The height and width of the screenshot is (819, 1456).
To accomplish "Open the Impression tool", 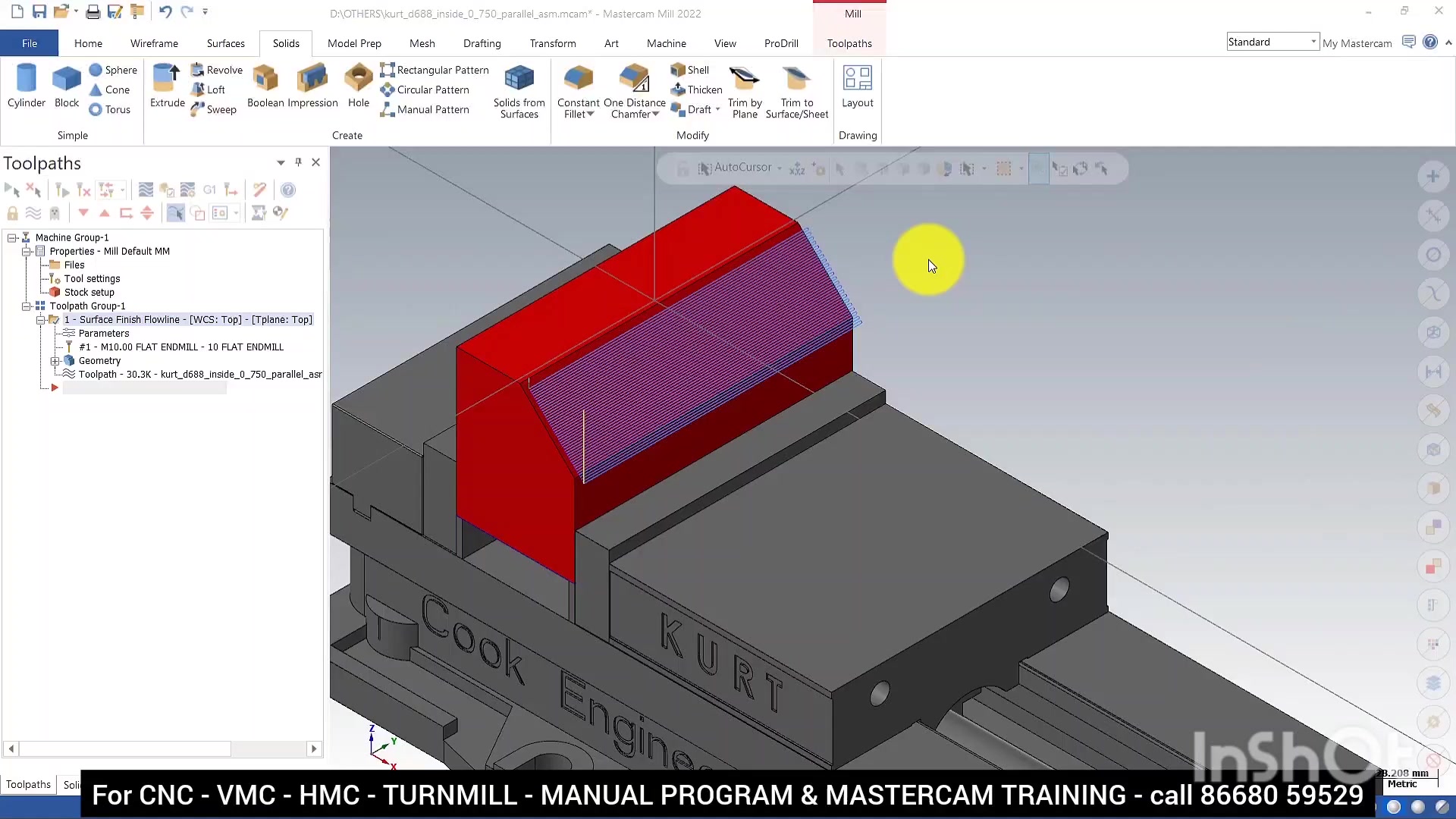I will (x=312, y=86).
